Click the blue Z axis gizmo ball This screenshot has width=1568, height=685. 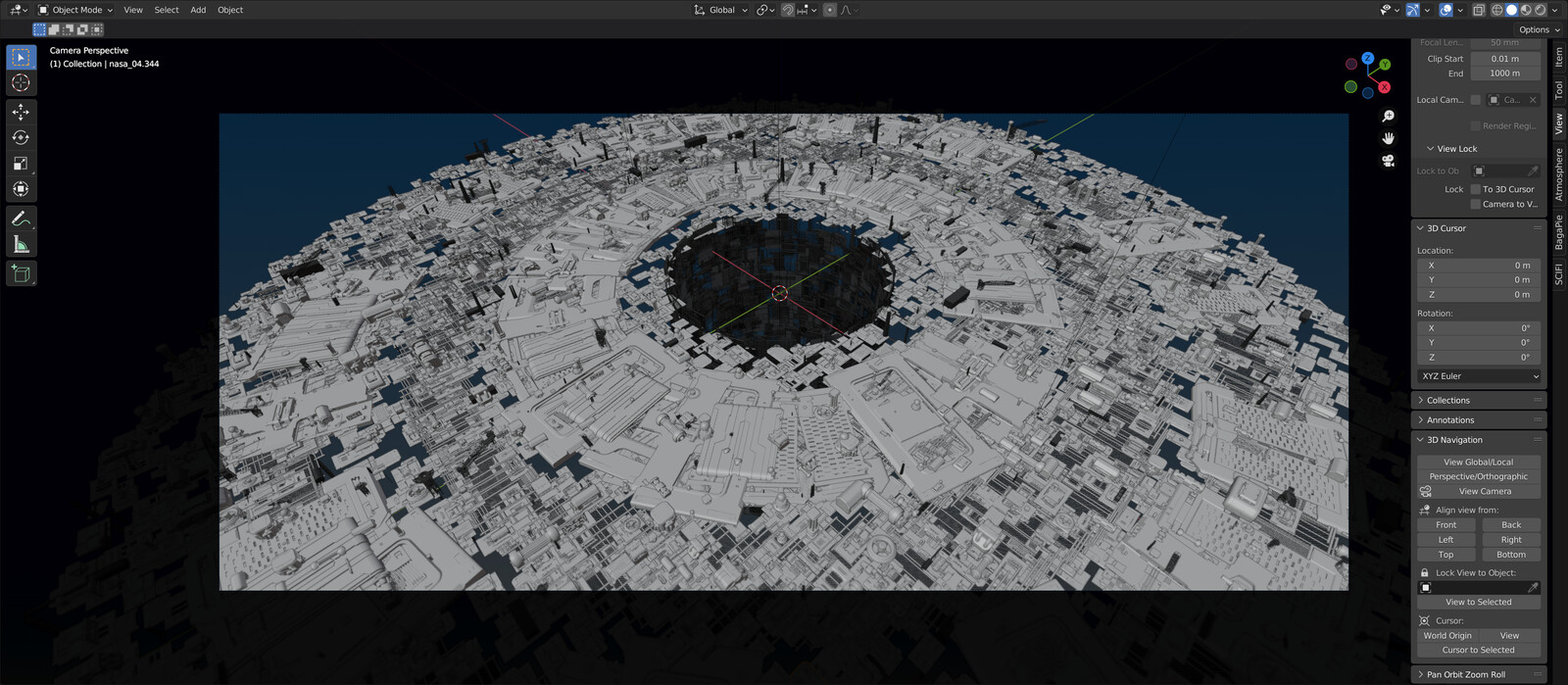coord(1368,59)
